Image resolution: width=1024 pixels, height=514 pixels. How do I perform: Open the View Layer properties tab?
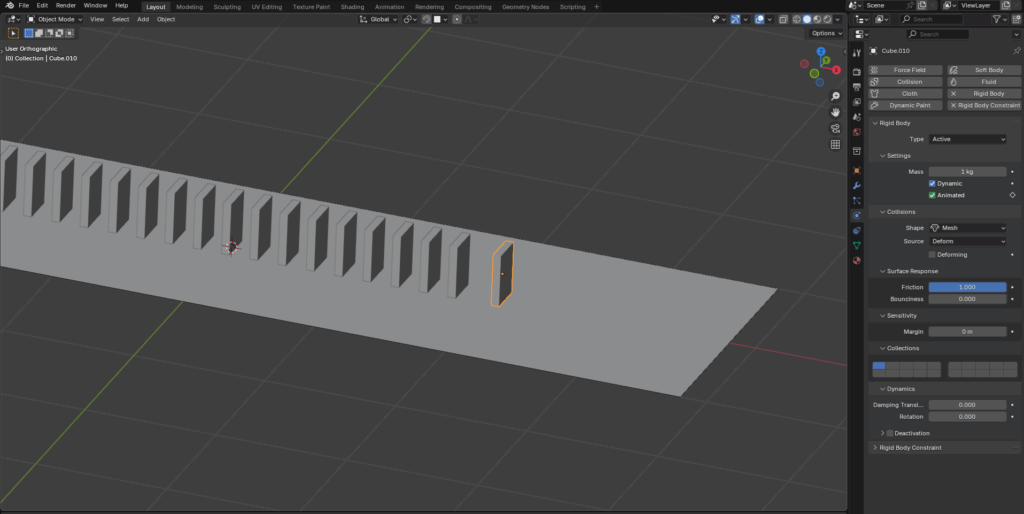click(857, 102)
